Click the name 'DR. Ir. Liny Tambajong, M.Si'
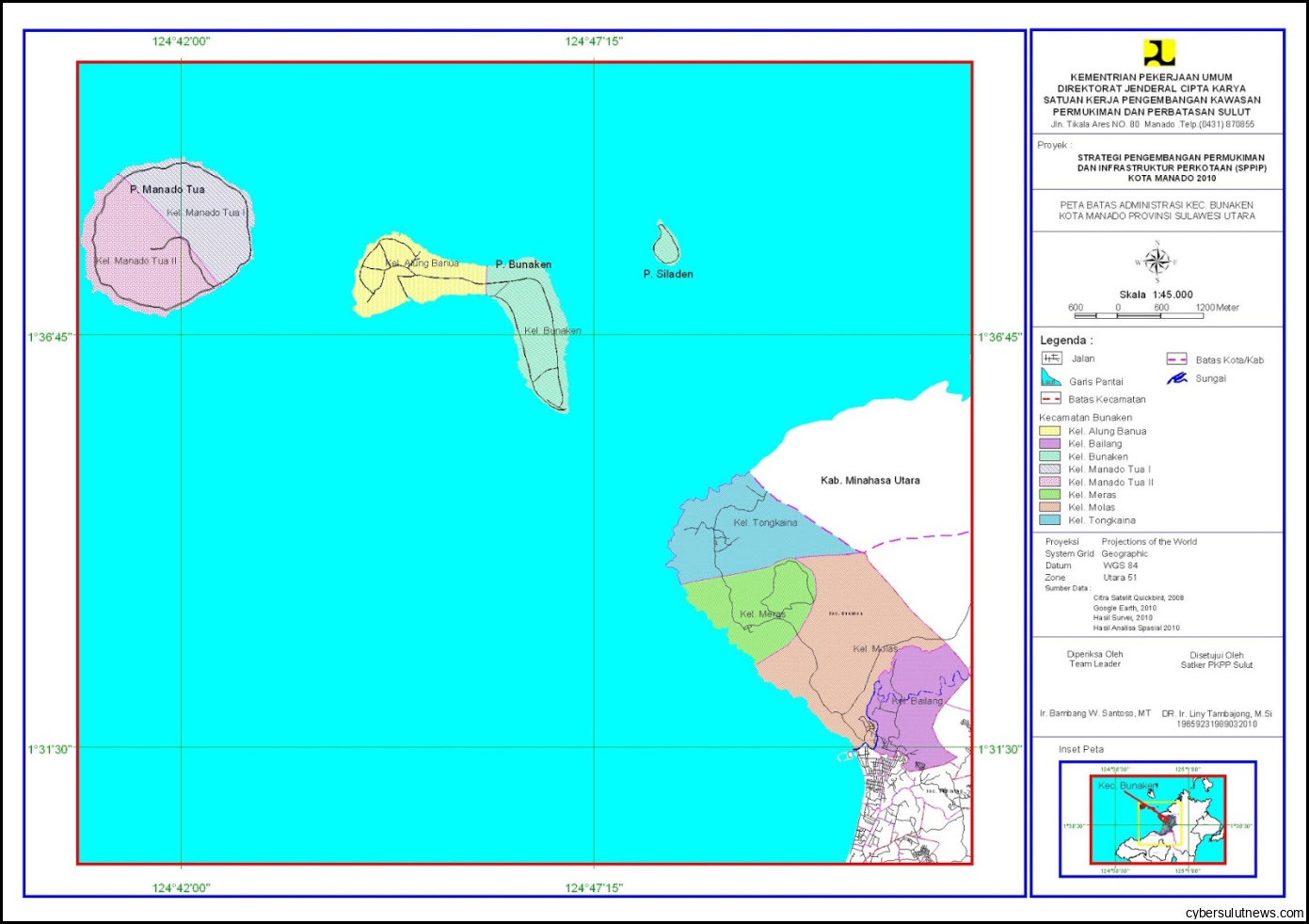The width and height of the screenshot is (1309, 924). point(1217,713)
